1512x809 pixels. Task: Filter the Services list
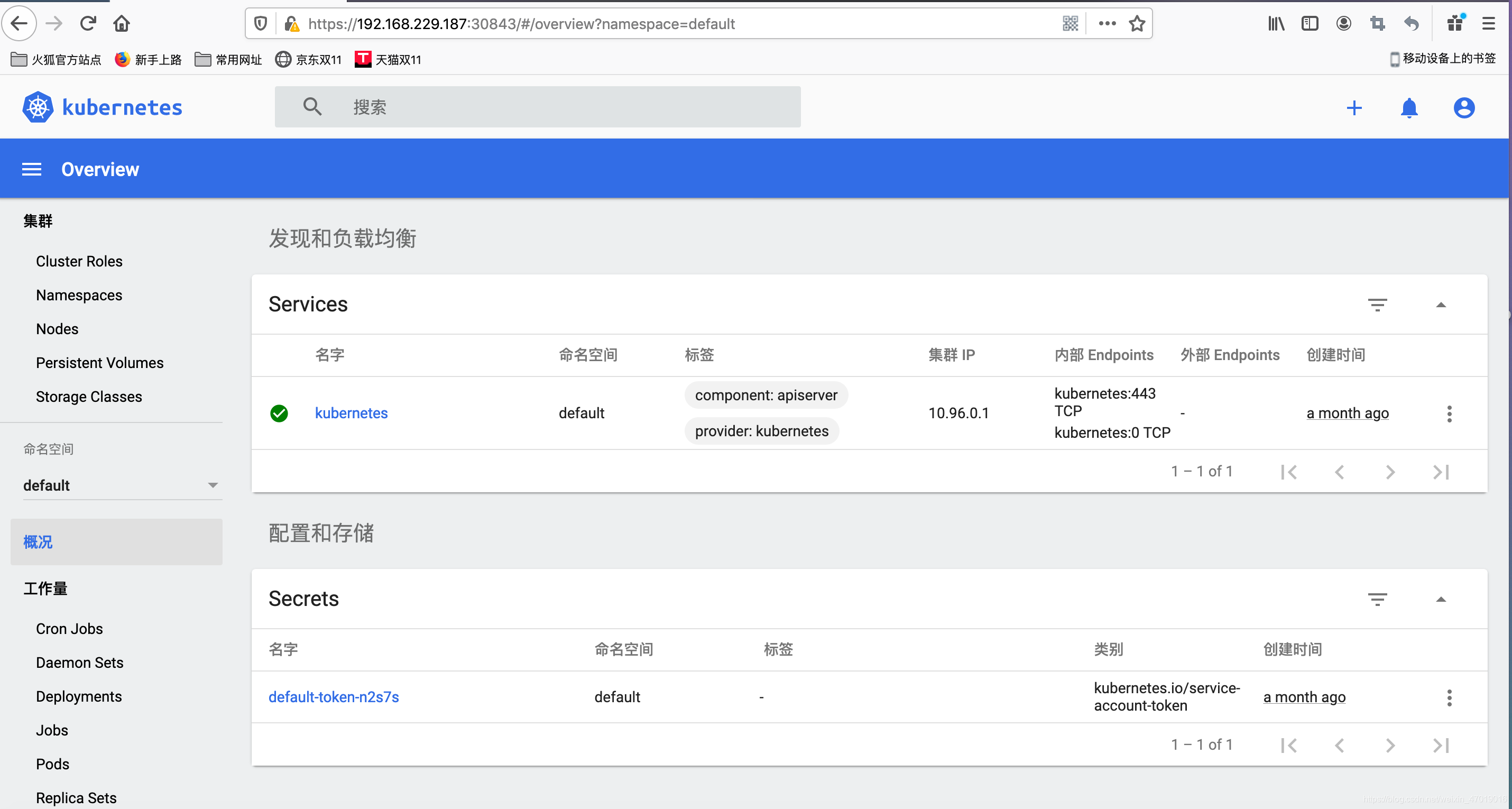(1377, 305)
